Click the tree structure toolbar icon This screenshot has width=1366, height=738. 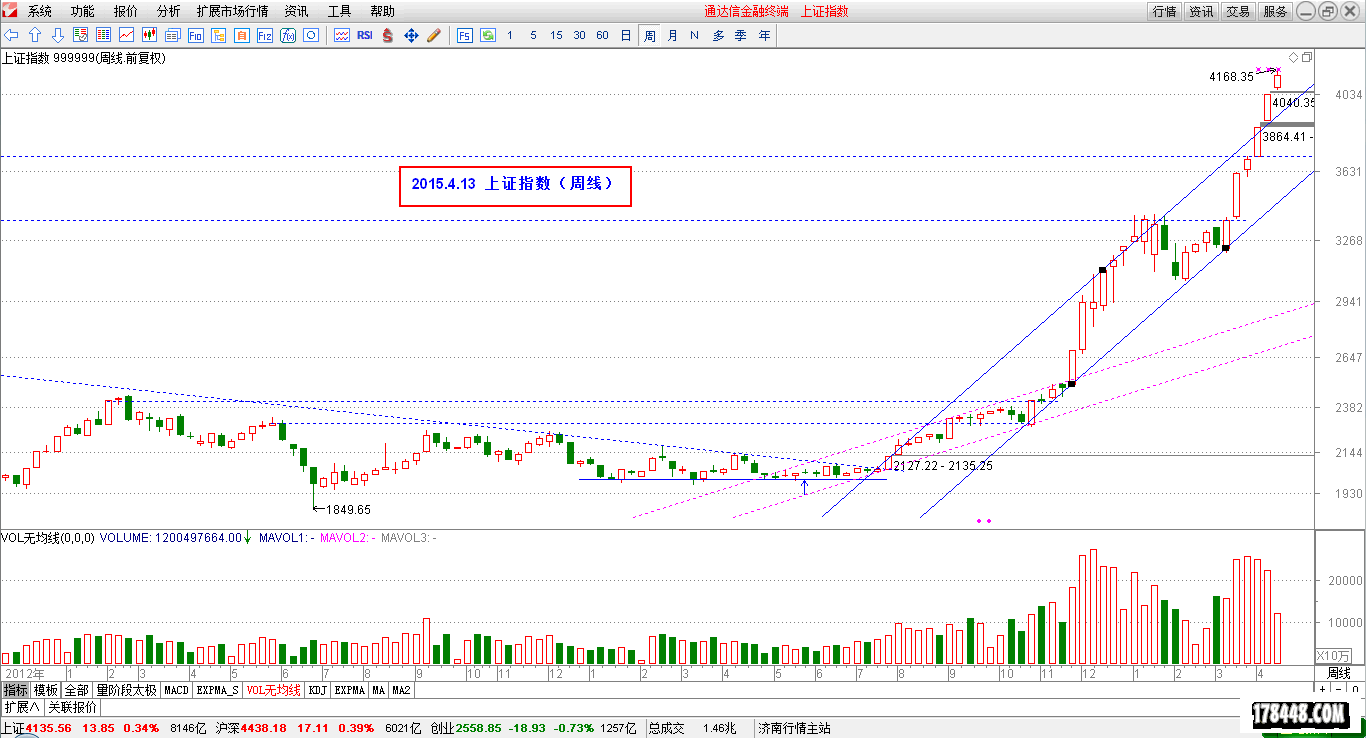pyautogui.click(x=218, y=35)
